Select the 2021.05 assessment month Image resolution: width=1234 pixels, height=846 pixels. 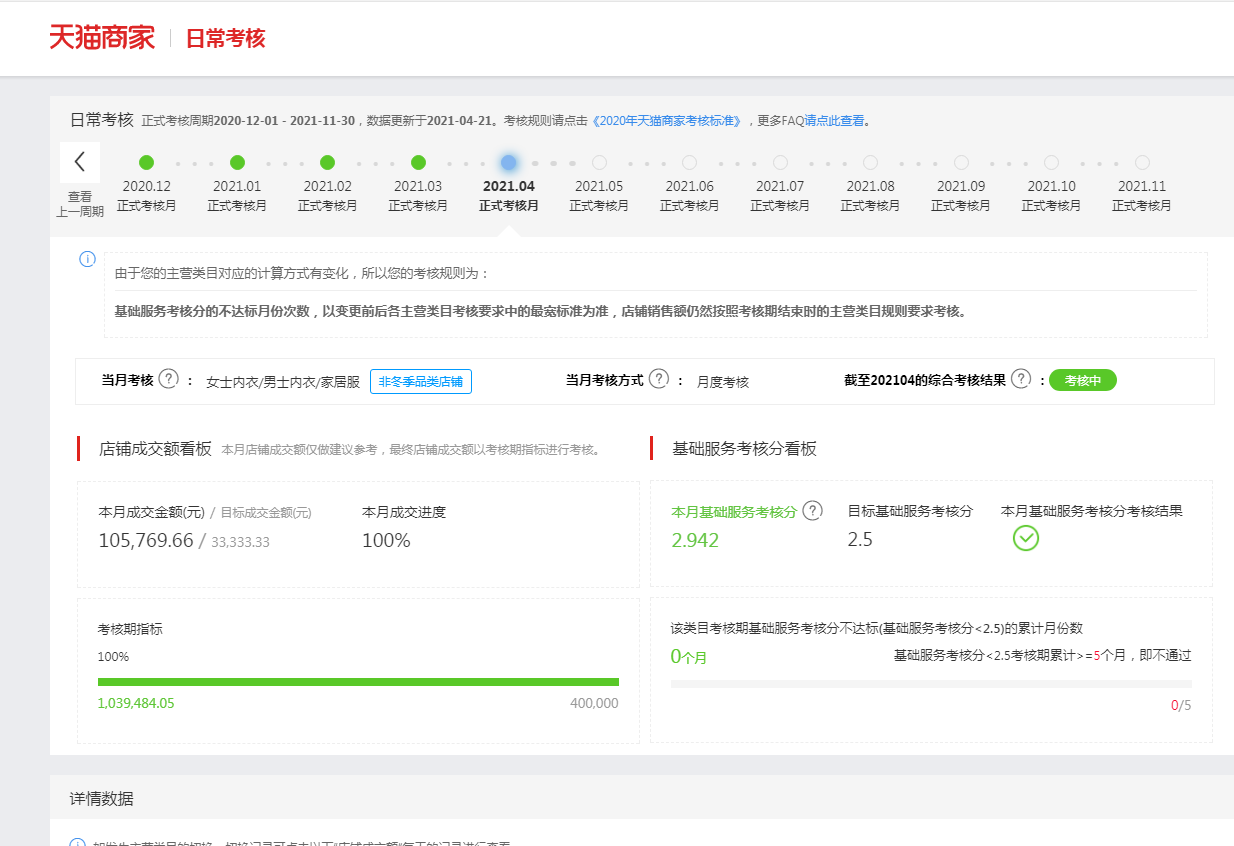(599, 195)
